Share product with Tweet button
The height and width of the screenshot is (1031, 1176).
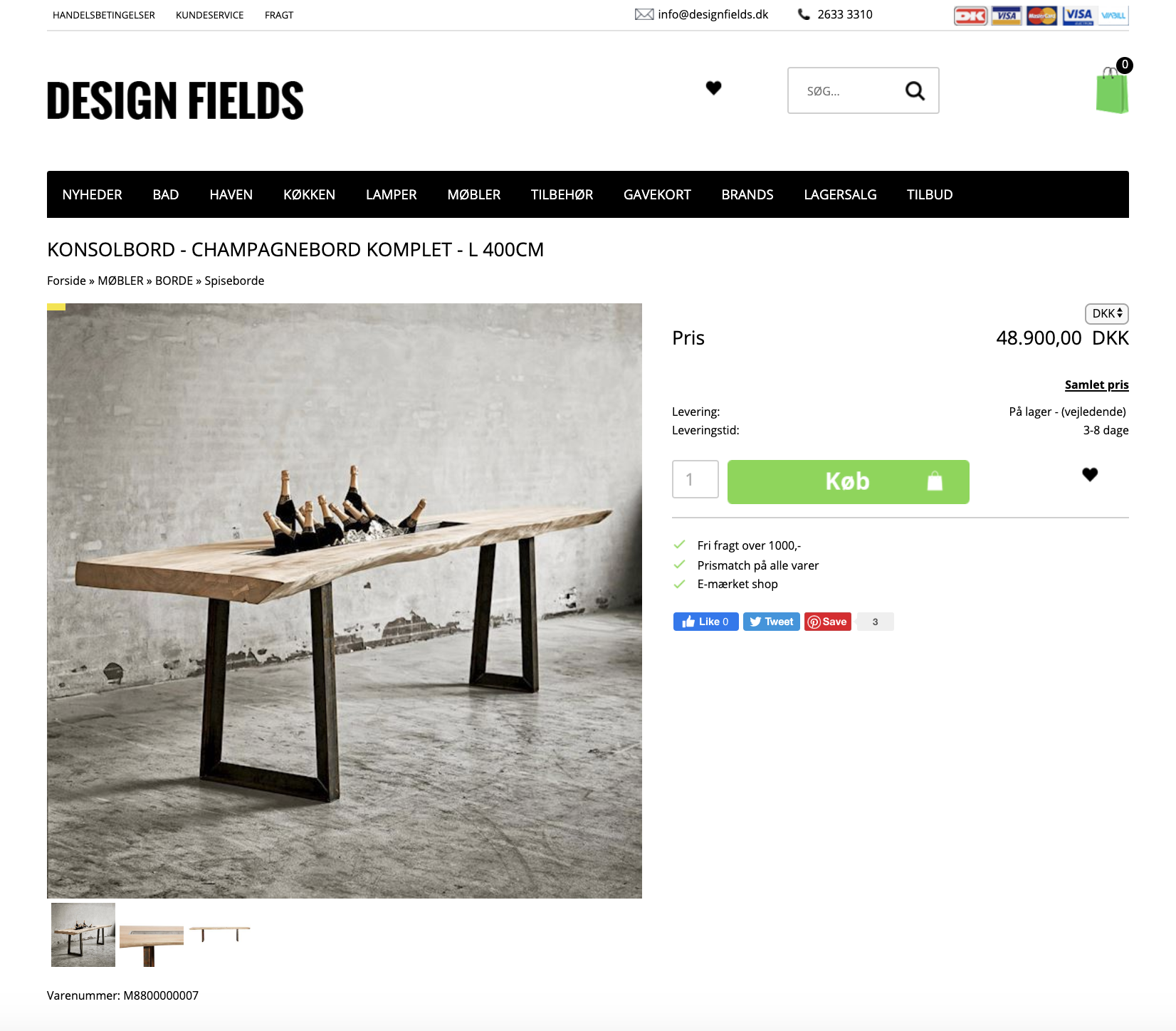pyautogui.click(x=772, y=622)
